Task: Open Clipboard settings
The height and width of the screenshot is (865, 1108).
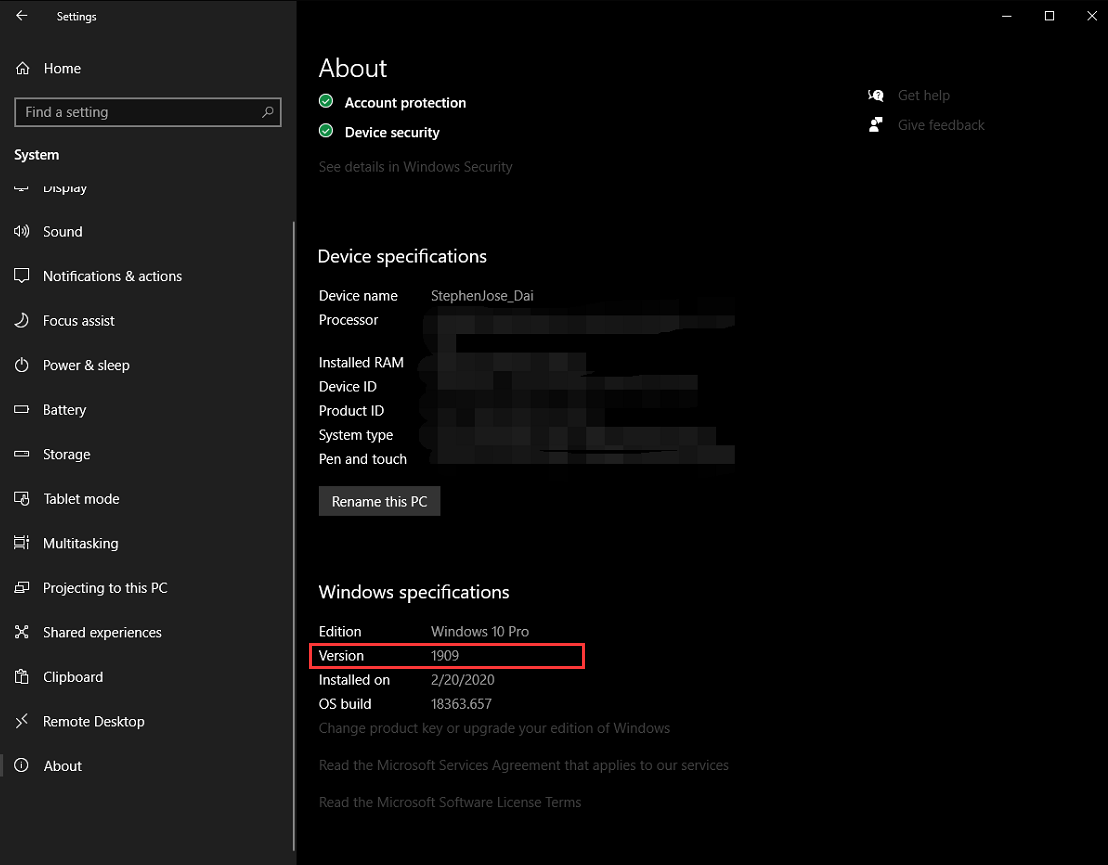Action: point(72,677)
